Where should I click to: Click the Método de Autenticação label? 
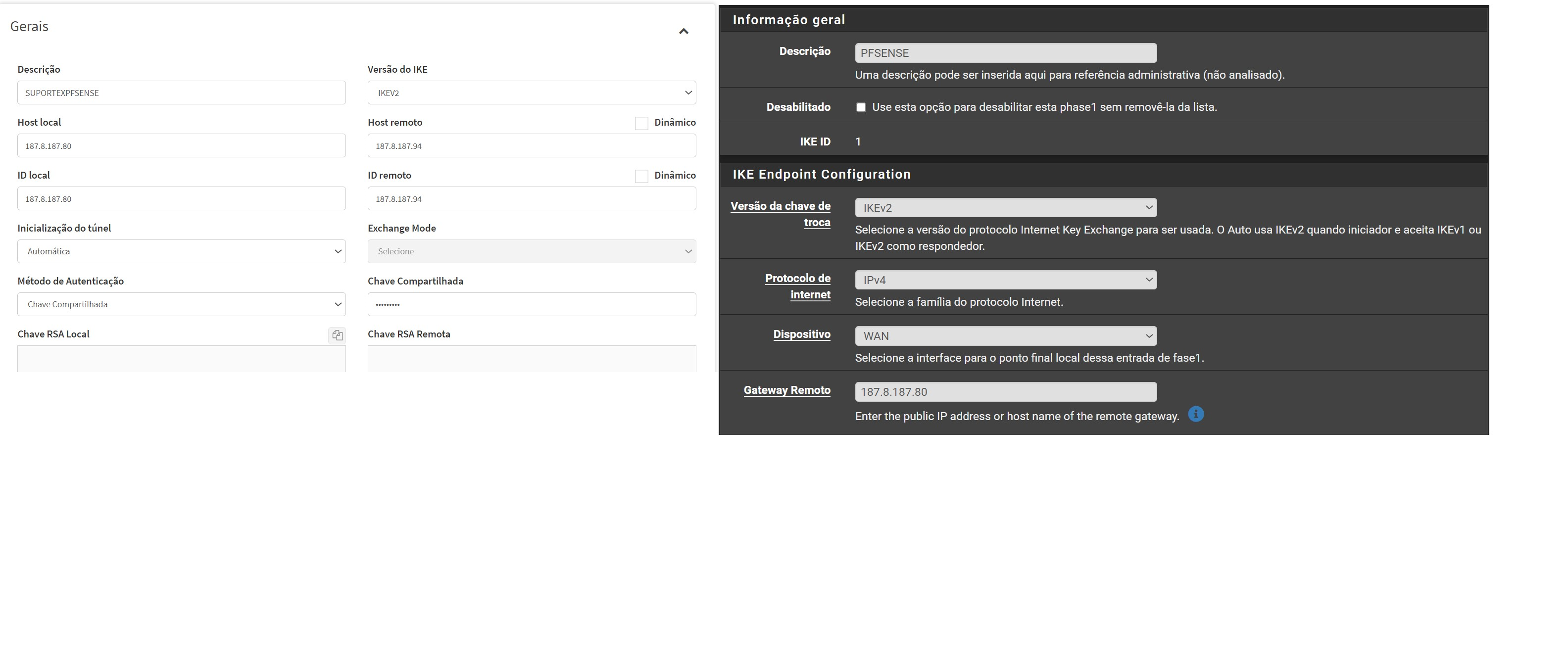(x=71, y=282)
